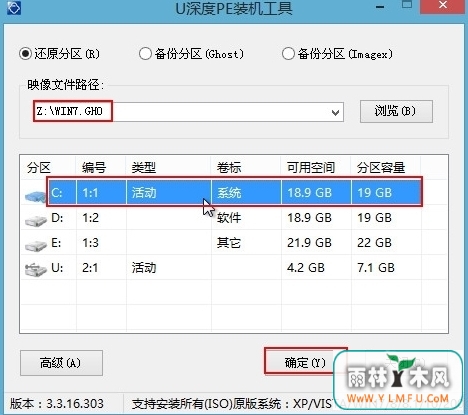
Task: Select the D: 软件 partition row
Action: (x=234, y=218)
